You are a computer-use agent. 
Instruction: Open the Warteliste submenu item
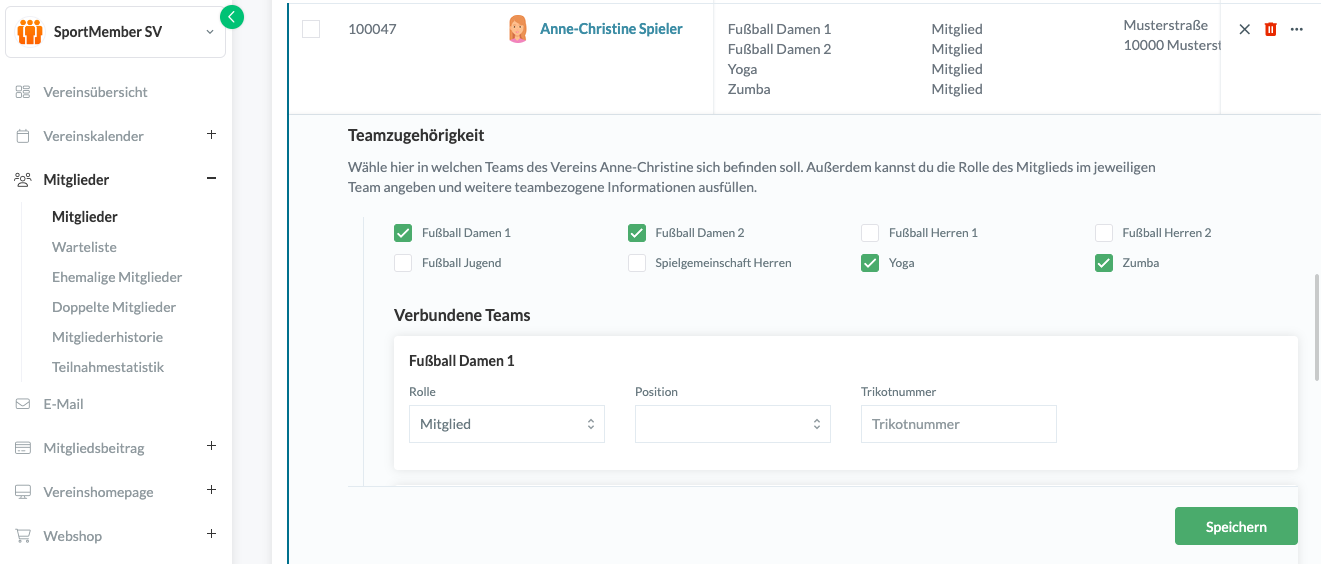(x=84, y=247)
